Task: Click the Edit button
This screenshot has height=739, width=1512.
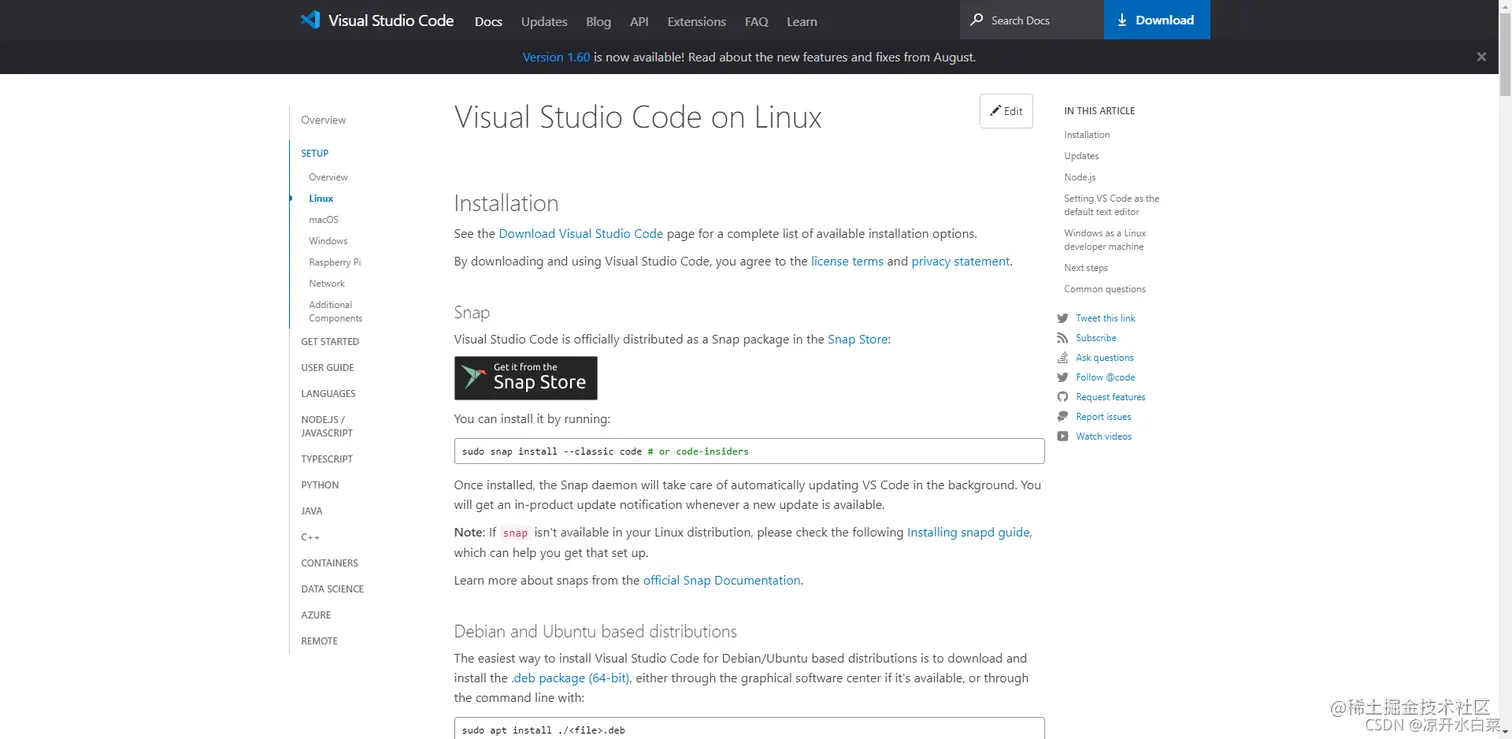Action: point(1006,111)
